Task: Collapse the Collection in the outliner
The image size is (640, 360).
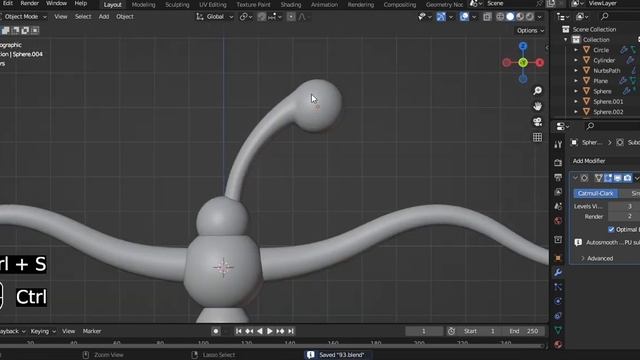Action: (566, 40)
